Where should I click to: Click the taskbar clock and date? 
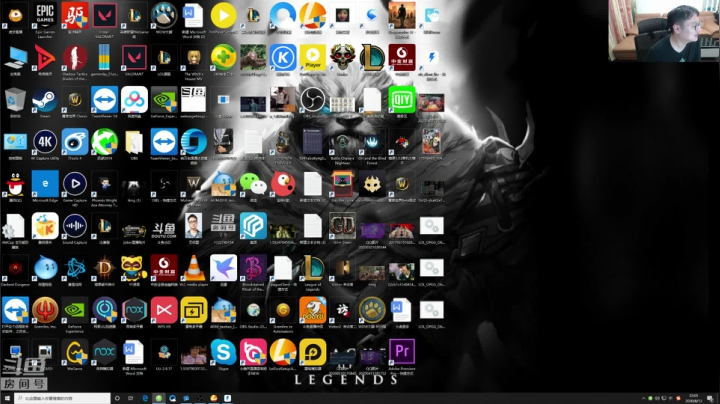tap(693, 398)
